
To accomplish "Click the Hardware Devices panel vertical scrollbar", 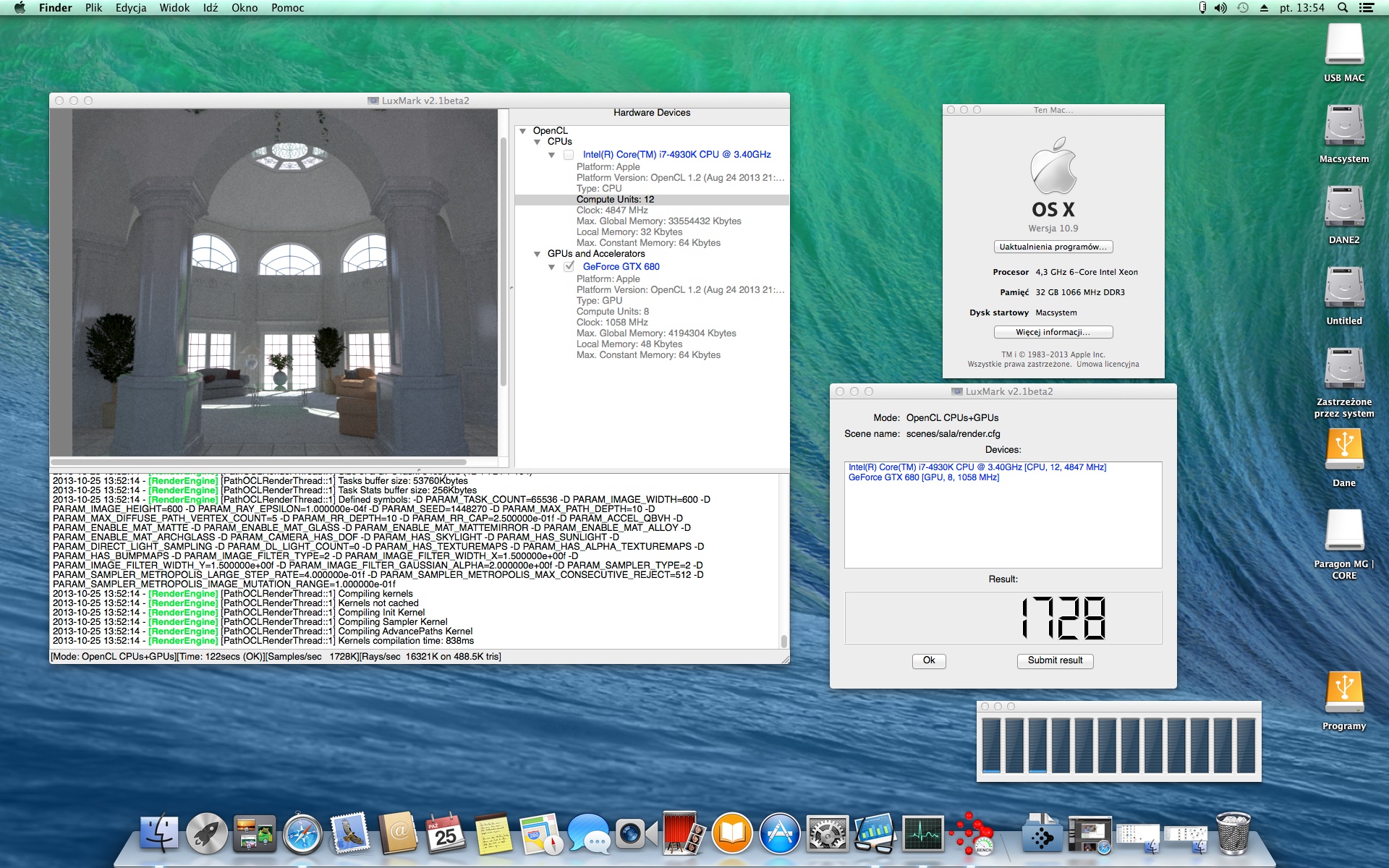I will click(504, 262).
